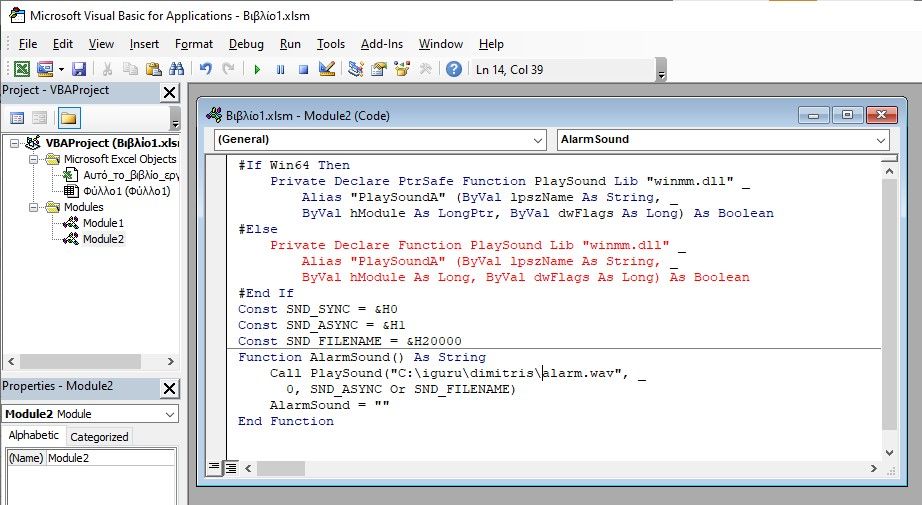The width and height of the screenshot is (922, 505).
Task: Click project tree scroll right arrow
Action: [x=171, y=361]
